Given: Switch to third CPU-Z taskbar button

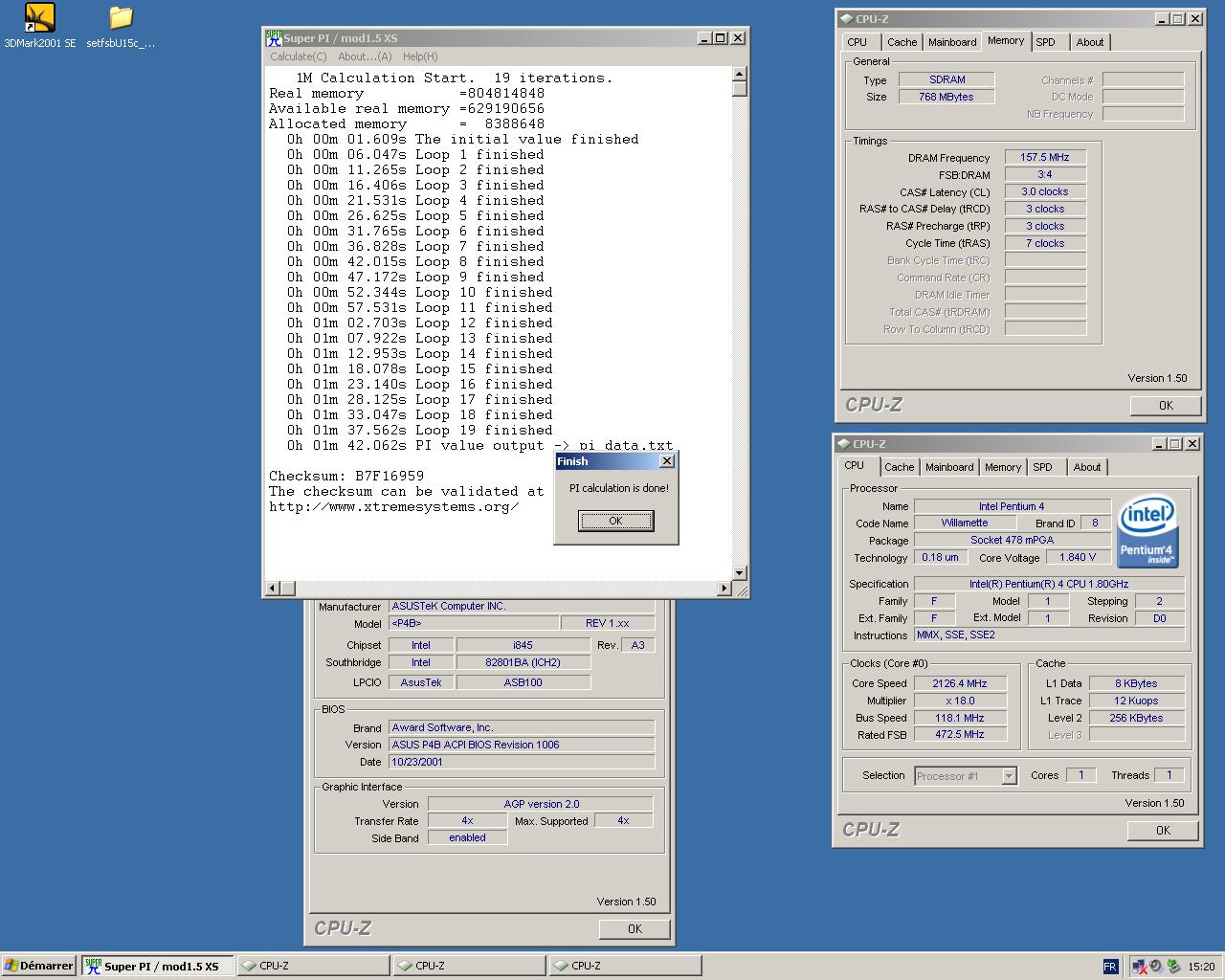Looking at the screenshot, I should tap(624, 967).
